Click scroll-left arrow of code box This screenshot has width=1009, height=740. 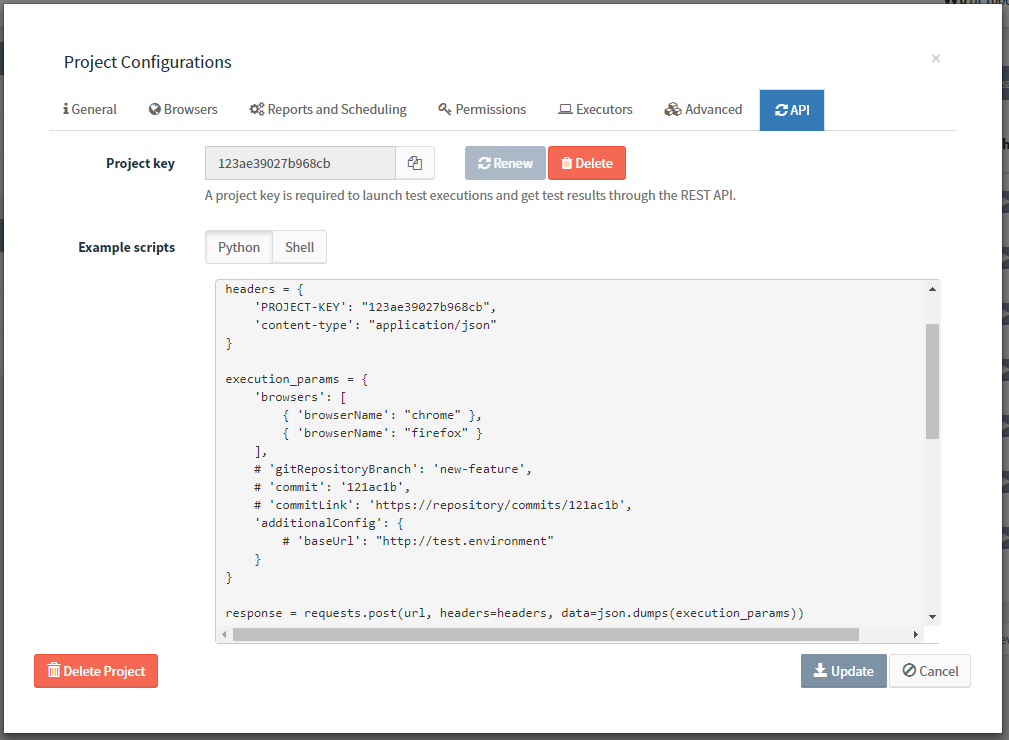(224, 634)
